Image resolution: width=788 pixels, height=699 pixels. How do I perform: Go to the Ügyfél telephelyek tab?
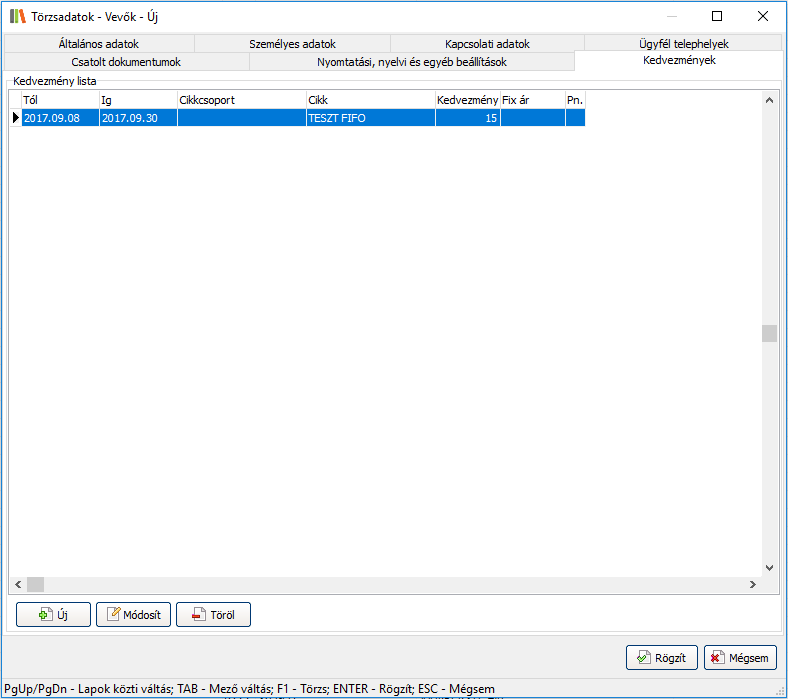pos(682,44)
